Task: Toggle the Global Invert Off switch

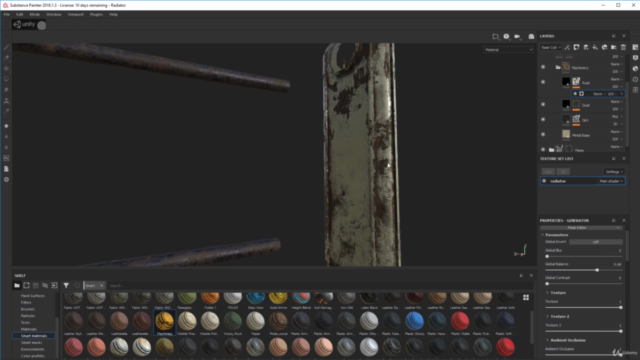Action: (x=596, y=242)
